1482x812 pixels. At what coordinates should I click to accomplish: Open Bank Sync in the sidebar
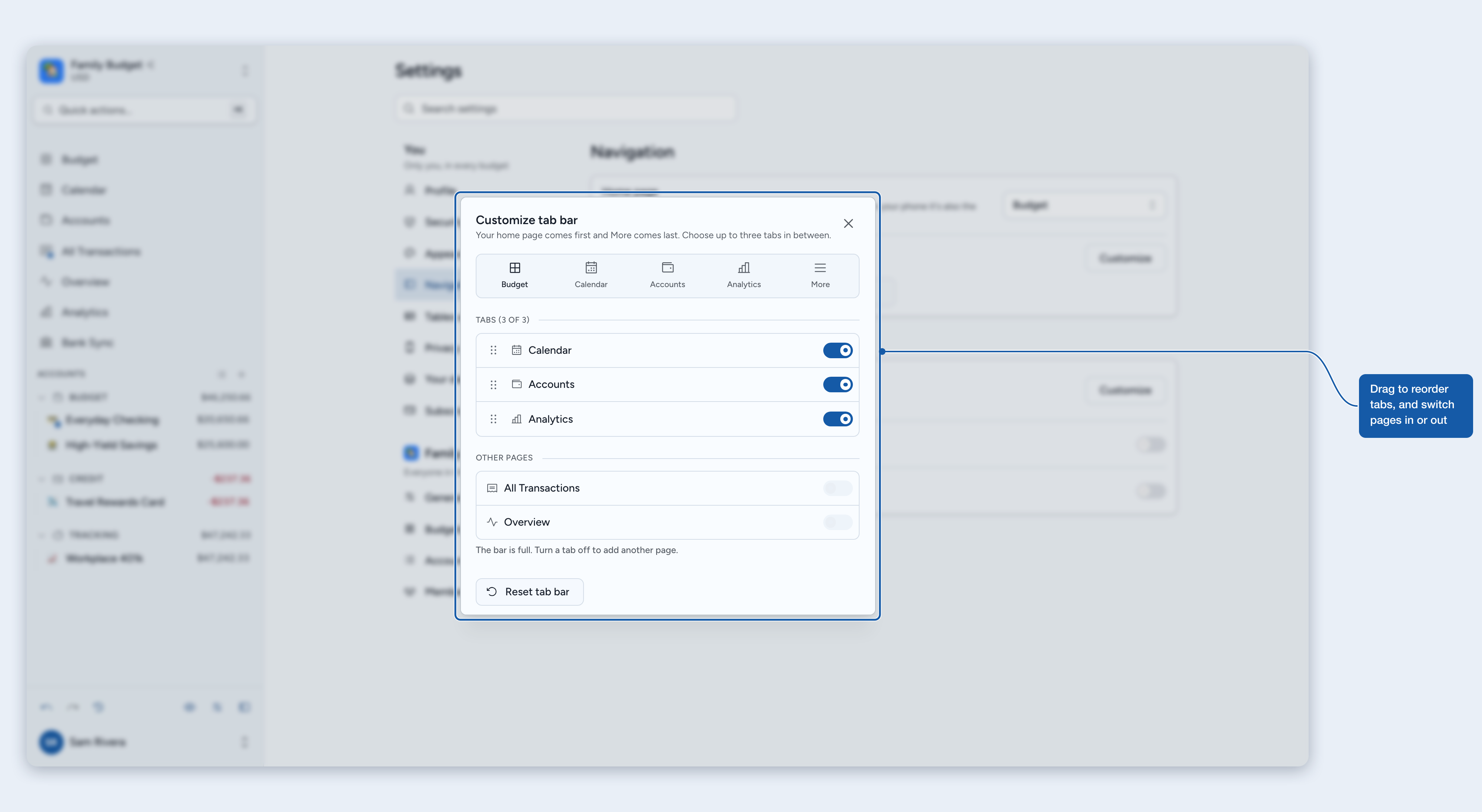145,343
